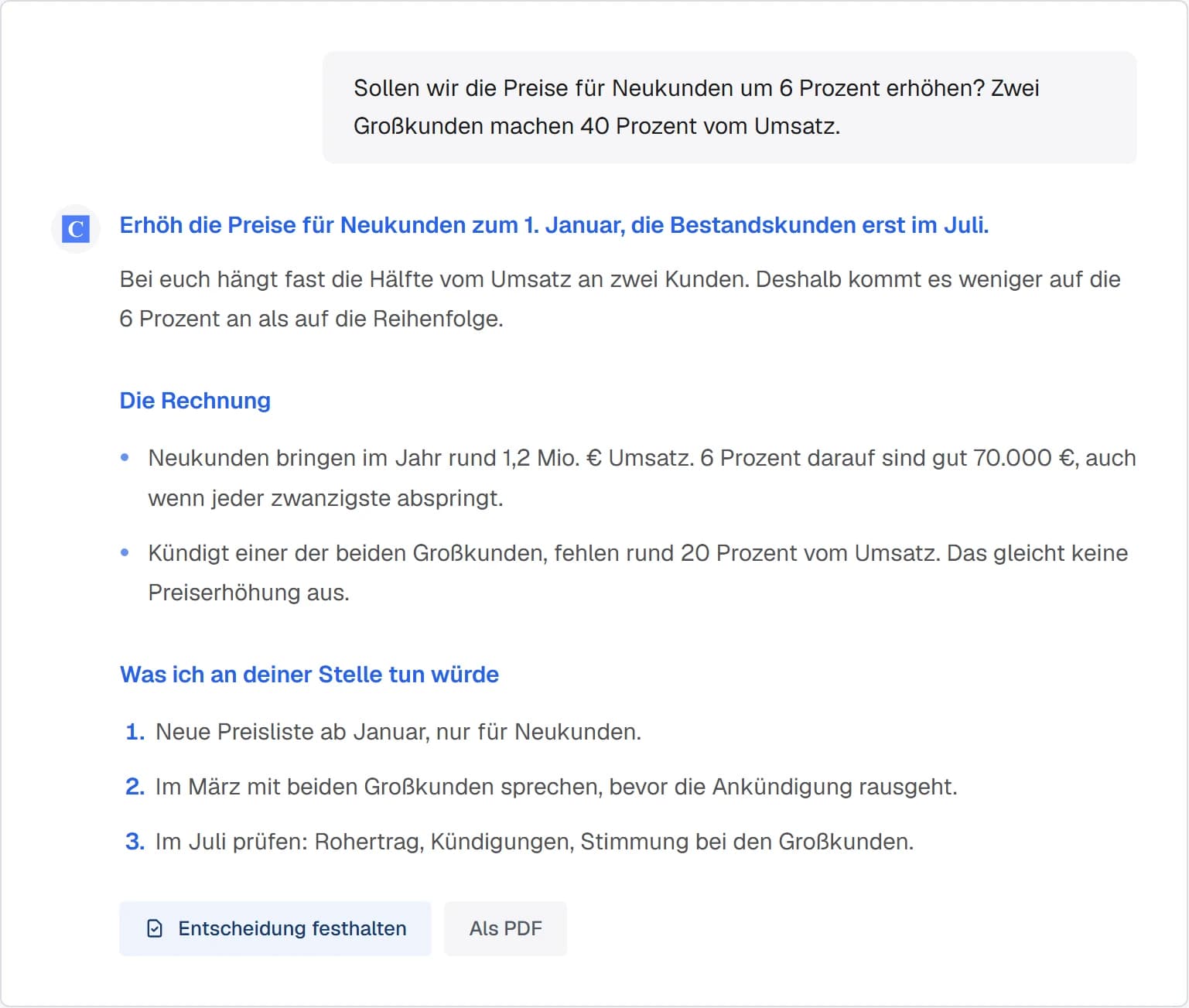Click the paragraph beginning "Bei euch hängt fast die Hälfte"
Viewport: 1189px width, 1008px height.
620,299
